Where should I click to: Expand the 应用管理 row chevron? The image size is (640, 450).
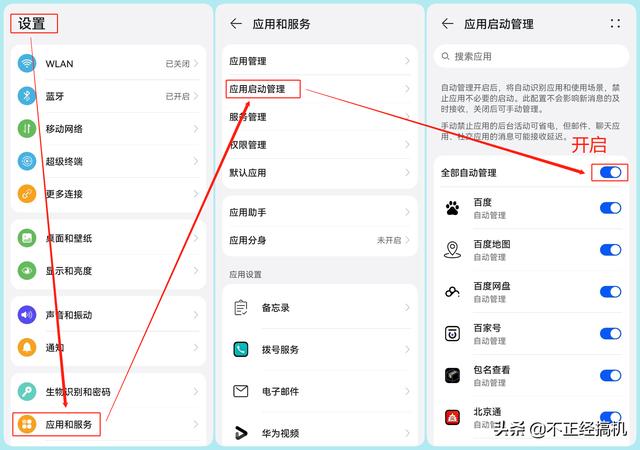tap(407, 61)
